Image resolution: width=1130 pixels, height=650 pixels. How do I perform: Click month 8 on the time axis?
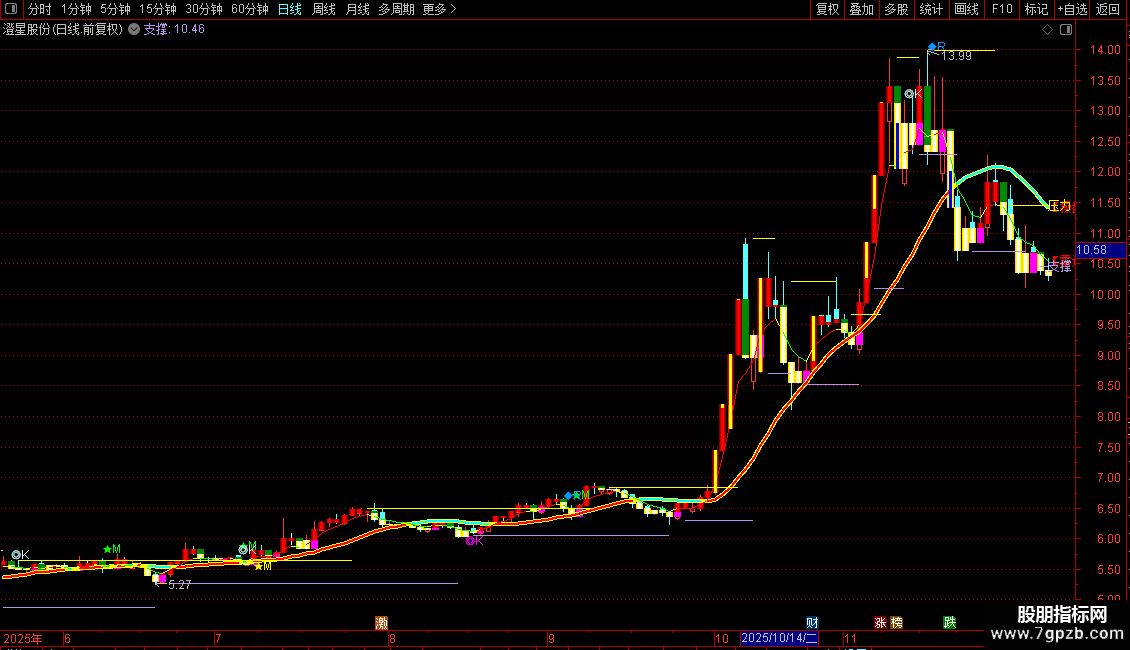392,638
